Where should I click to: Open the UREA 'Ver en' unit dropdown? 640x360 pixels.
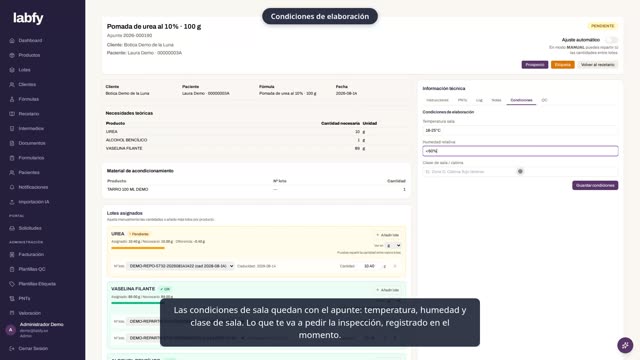394,246
